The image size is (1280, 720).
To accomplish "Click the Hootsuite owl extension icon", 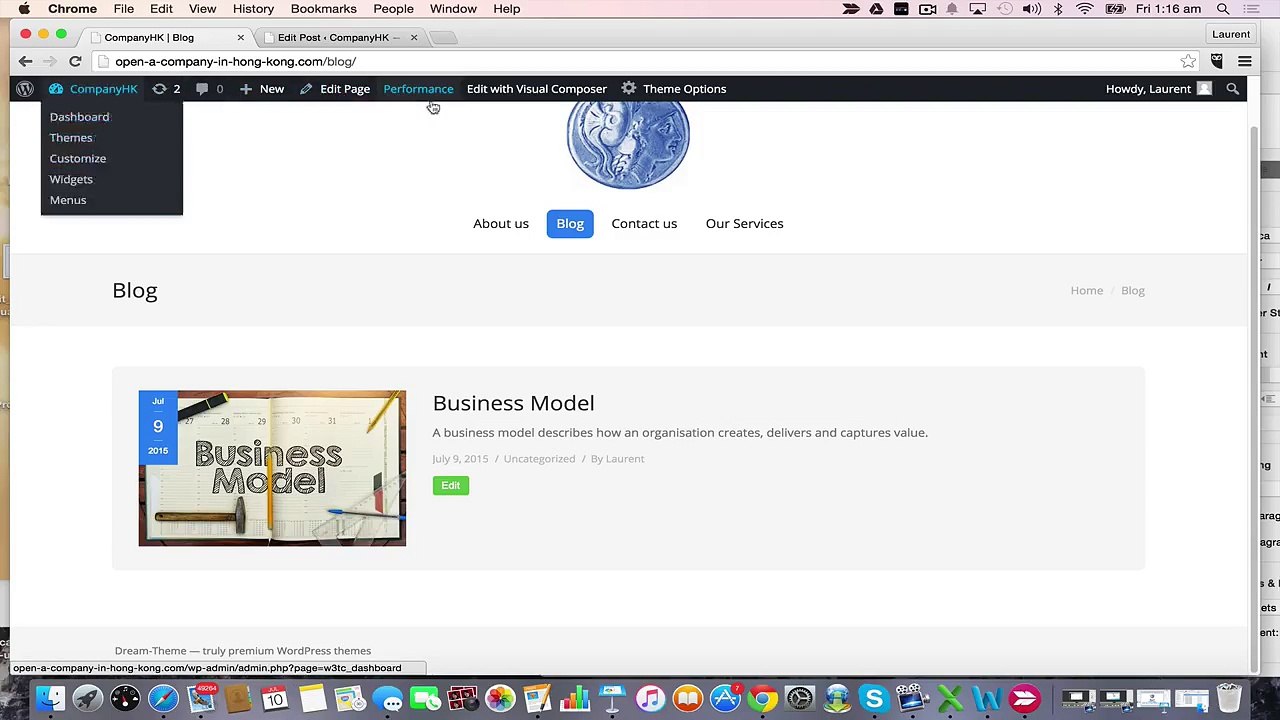I will coord(1217,62).
